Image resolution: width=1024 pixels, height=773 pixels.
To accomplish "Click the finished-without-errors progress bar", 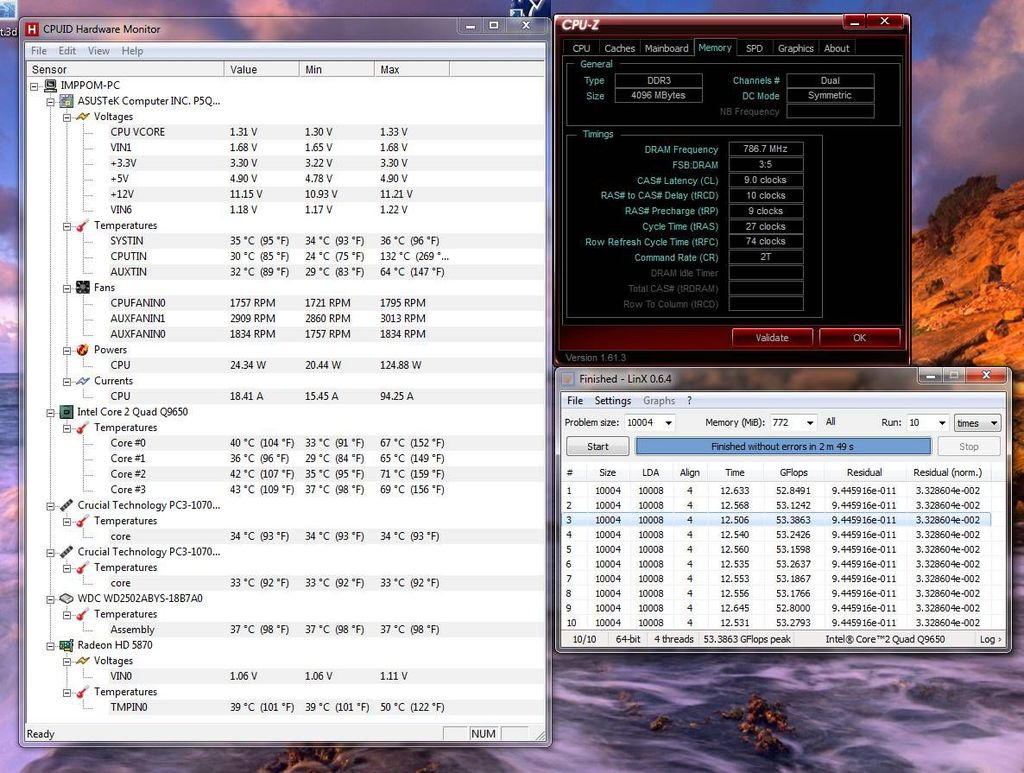I will coord(785,446).
